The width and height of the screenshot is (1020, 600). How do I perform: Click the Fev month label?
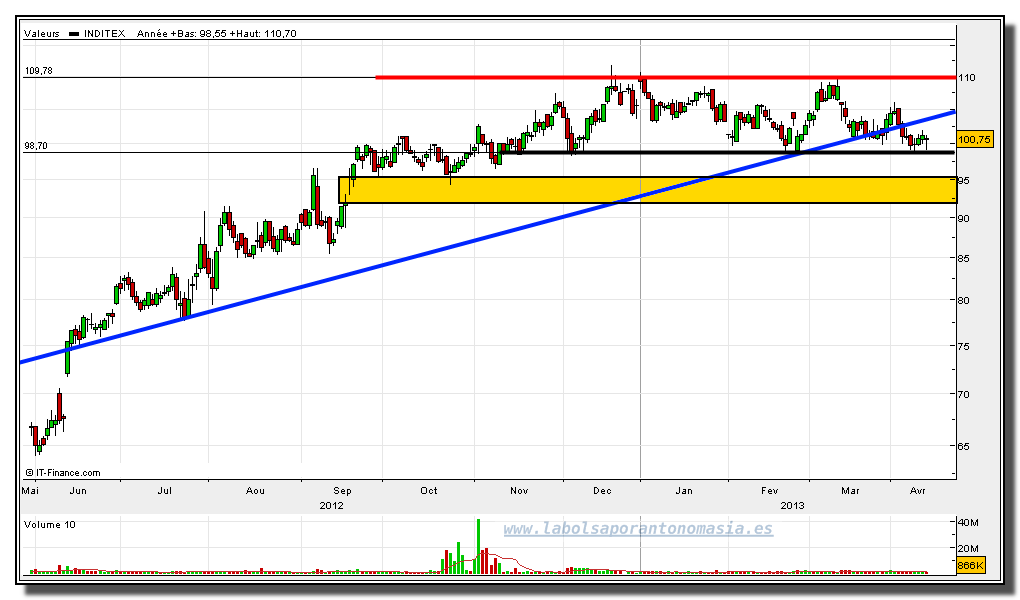[770, 491]
